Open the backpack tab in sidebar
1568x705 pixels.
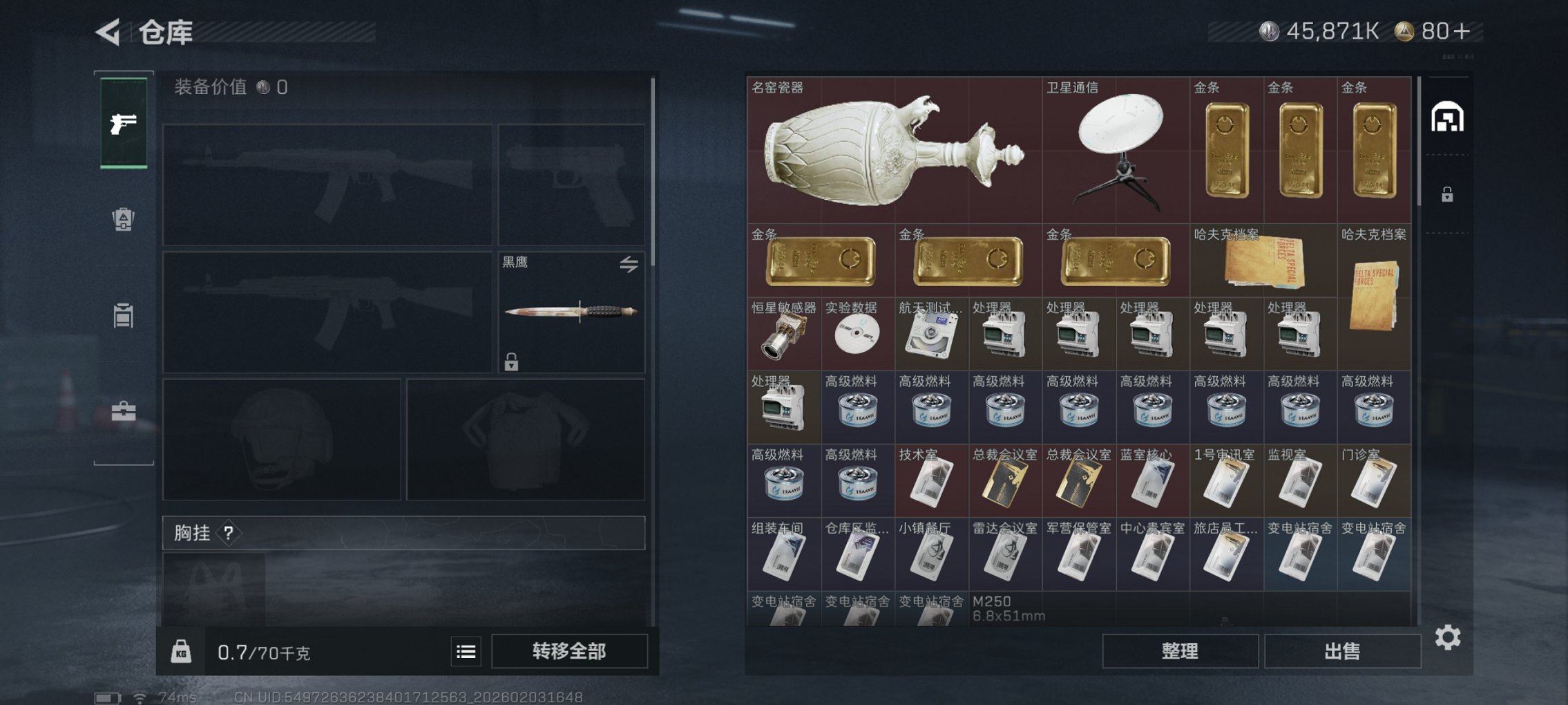pos(124,219)
